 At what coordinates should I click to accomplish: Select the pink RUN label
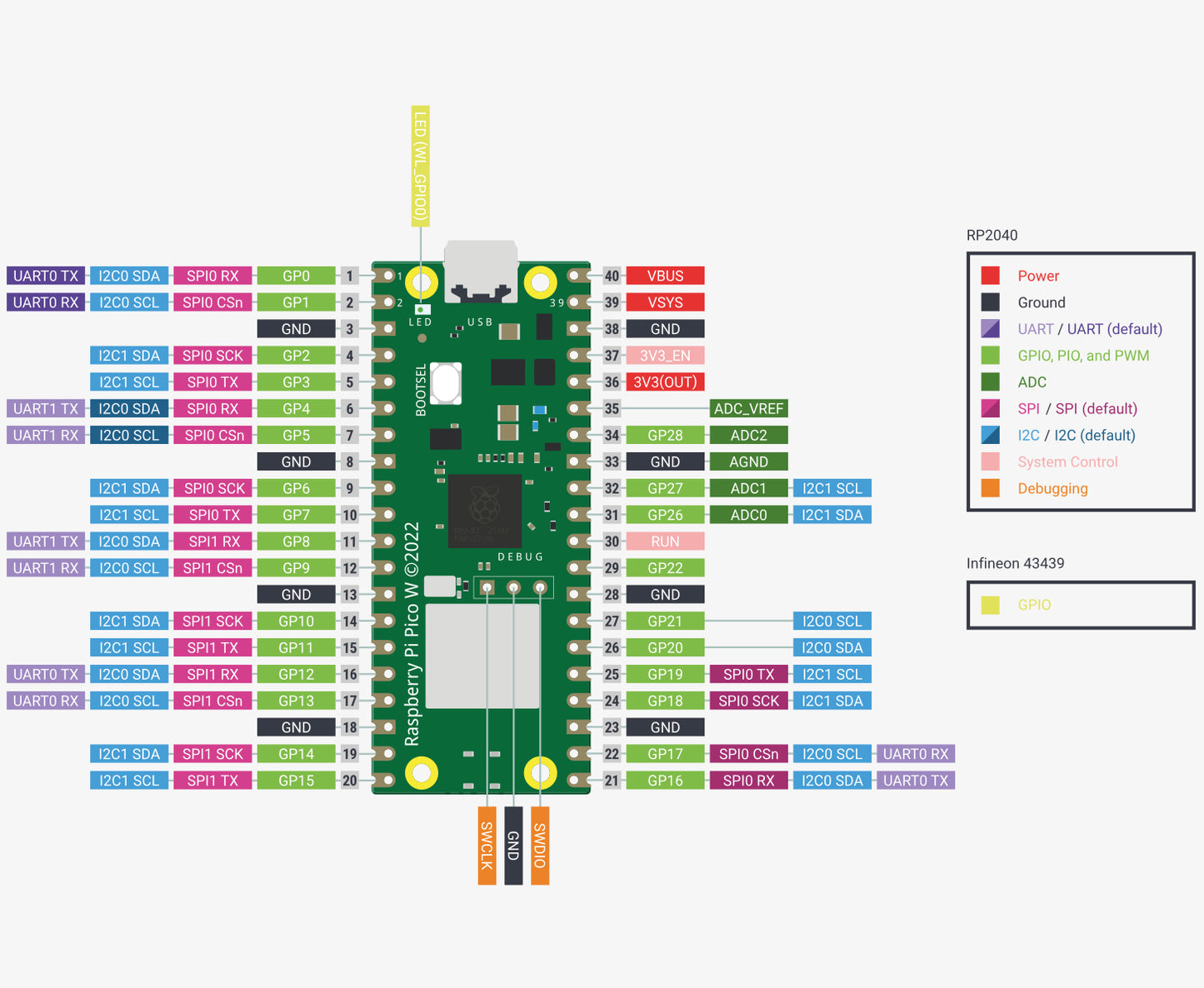(665, 541)
